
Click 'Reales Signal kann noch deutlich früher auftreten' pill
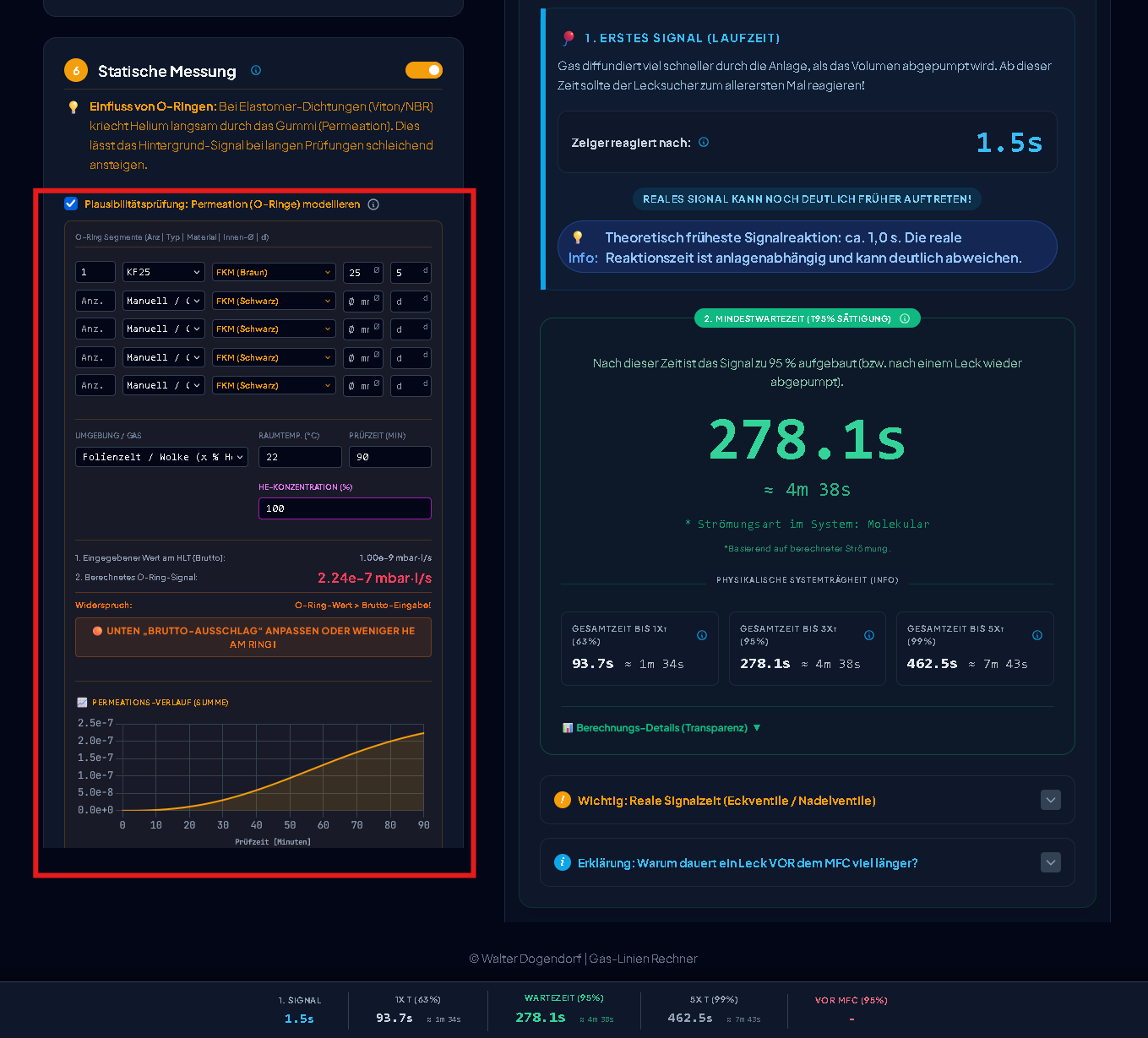tap(807, 199)
